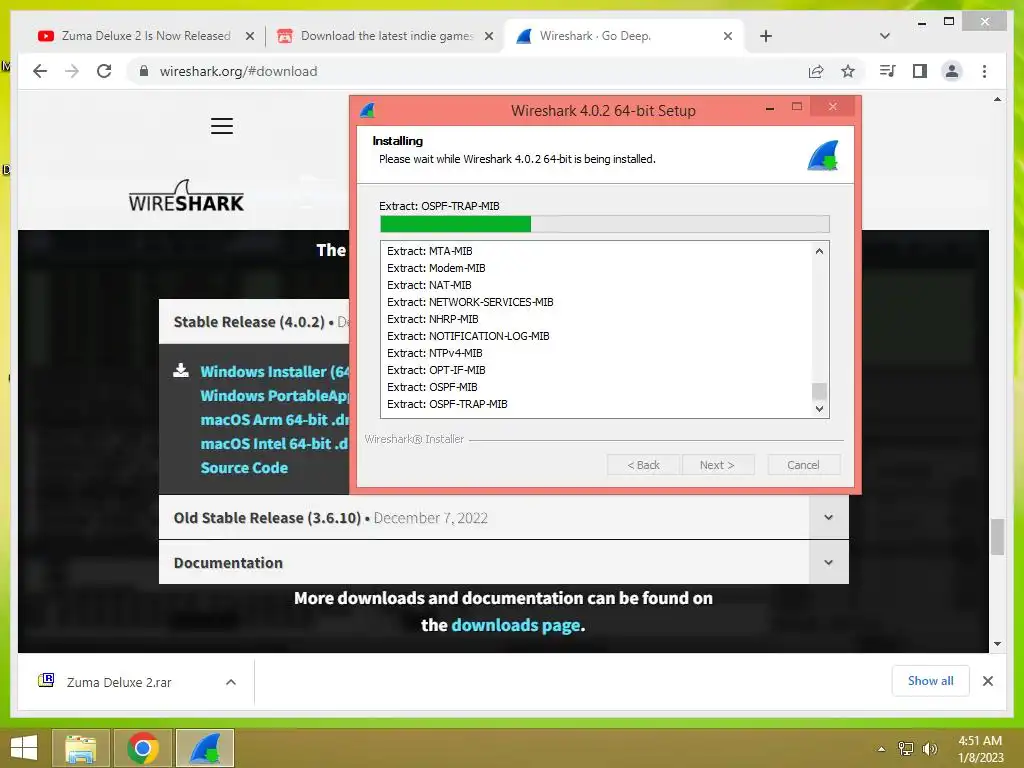
Task: Open the downloads page link
Action: click(x=515, y=625)
